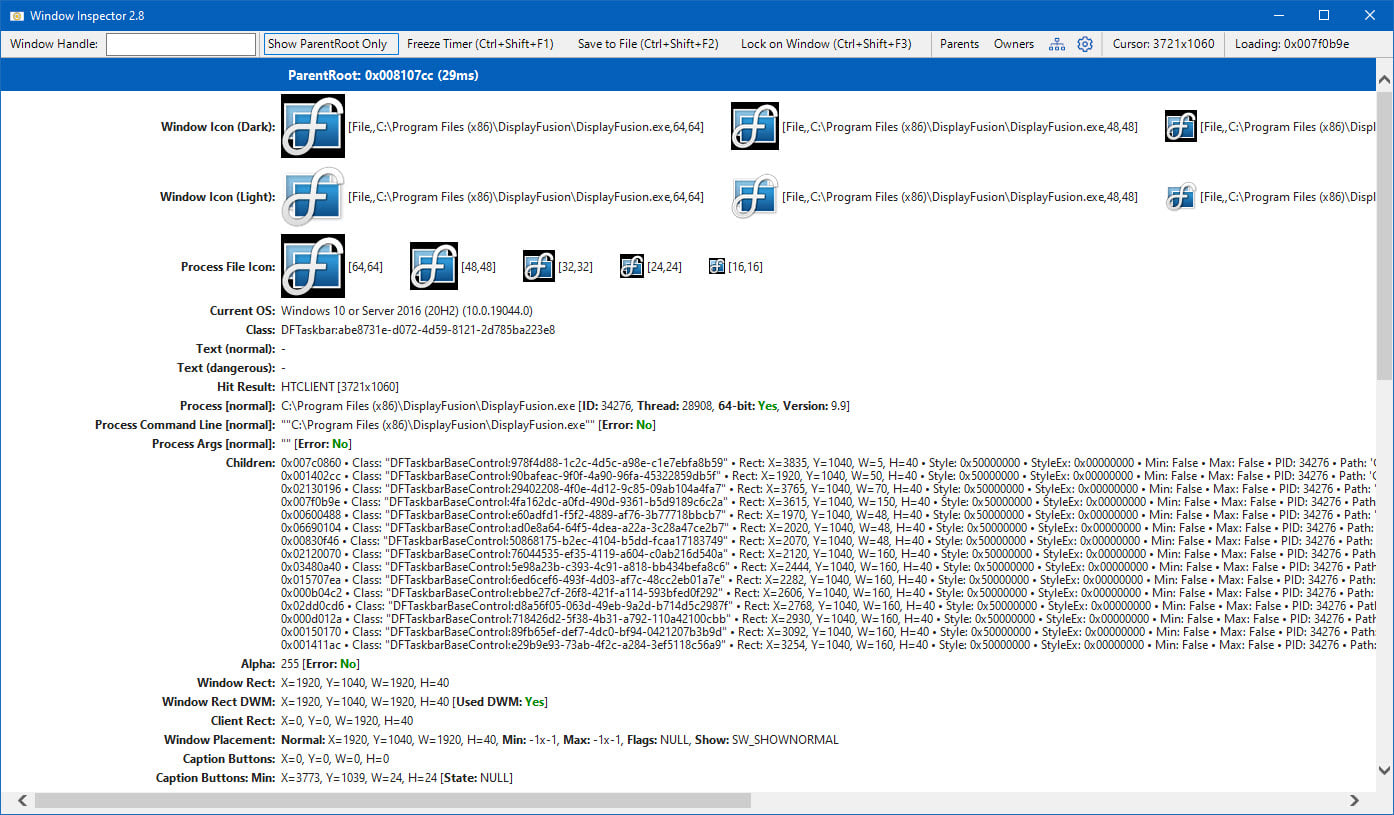Open settings via the gear icon

pyautogui.click(x=1085, y=44)
